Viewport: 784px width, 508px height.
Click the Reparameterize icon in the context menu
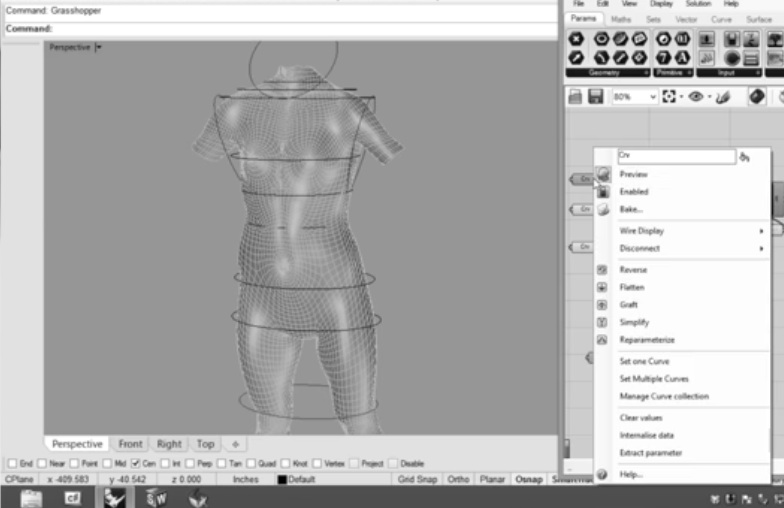tap(602, 340)
